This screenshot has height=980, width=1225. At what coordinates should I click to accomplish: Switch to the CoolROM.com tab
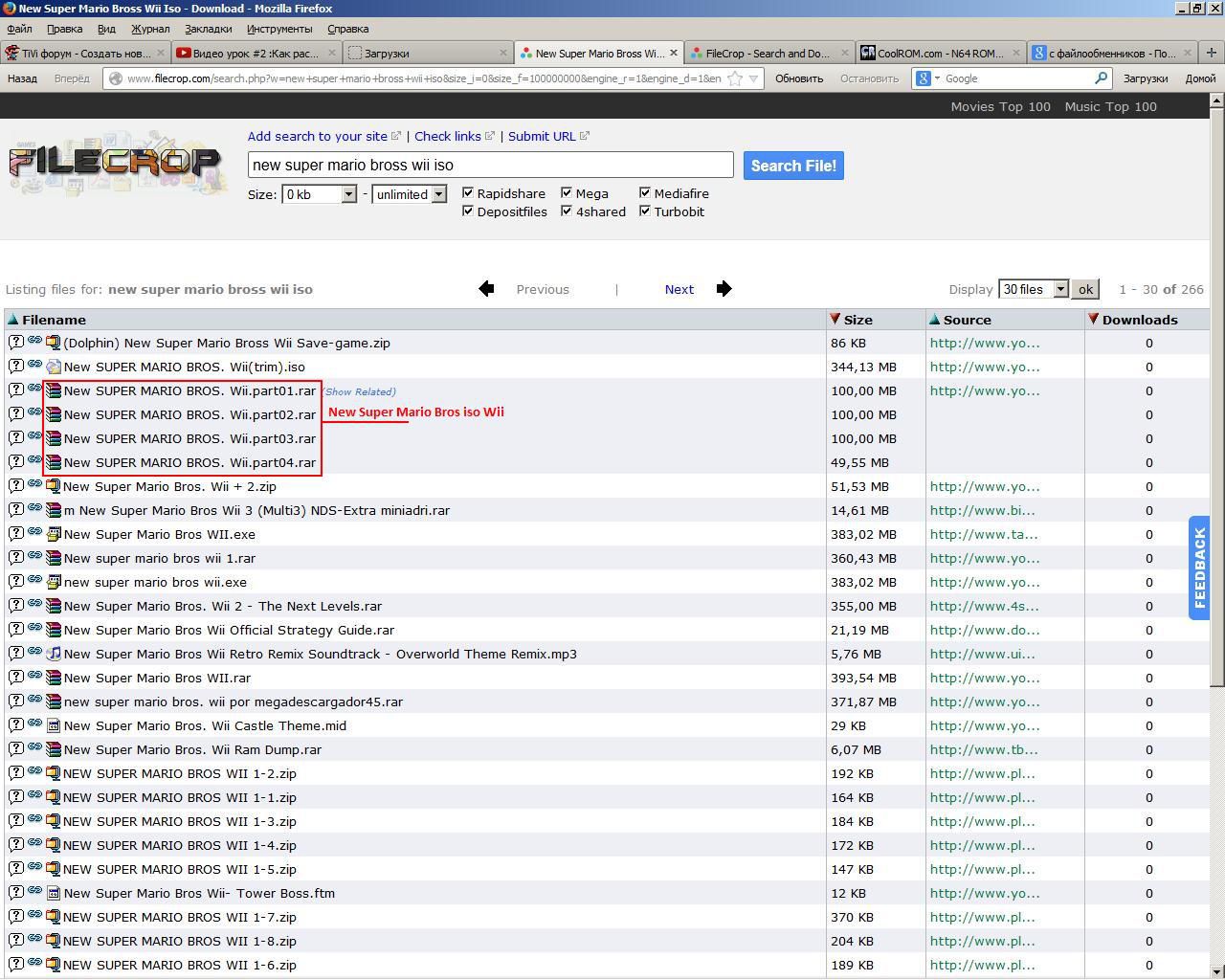click(941, 53)
